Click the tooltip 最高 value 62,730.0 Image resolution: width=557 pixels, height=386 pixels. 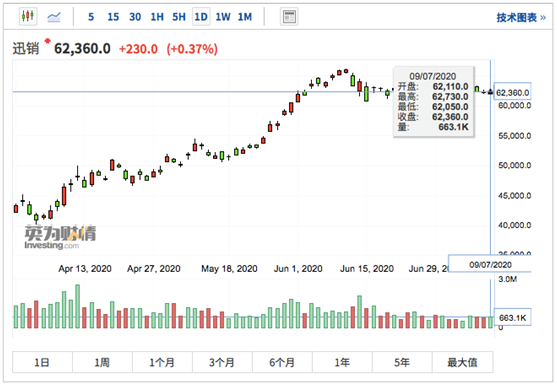pyautogui.click(x=450, y=97)
